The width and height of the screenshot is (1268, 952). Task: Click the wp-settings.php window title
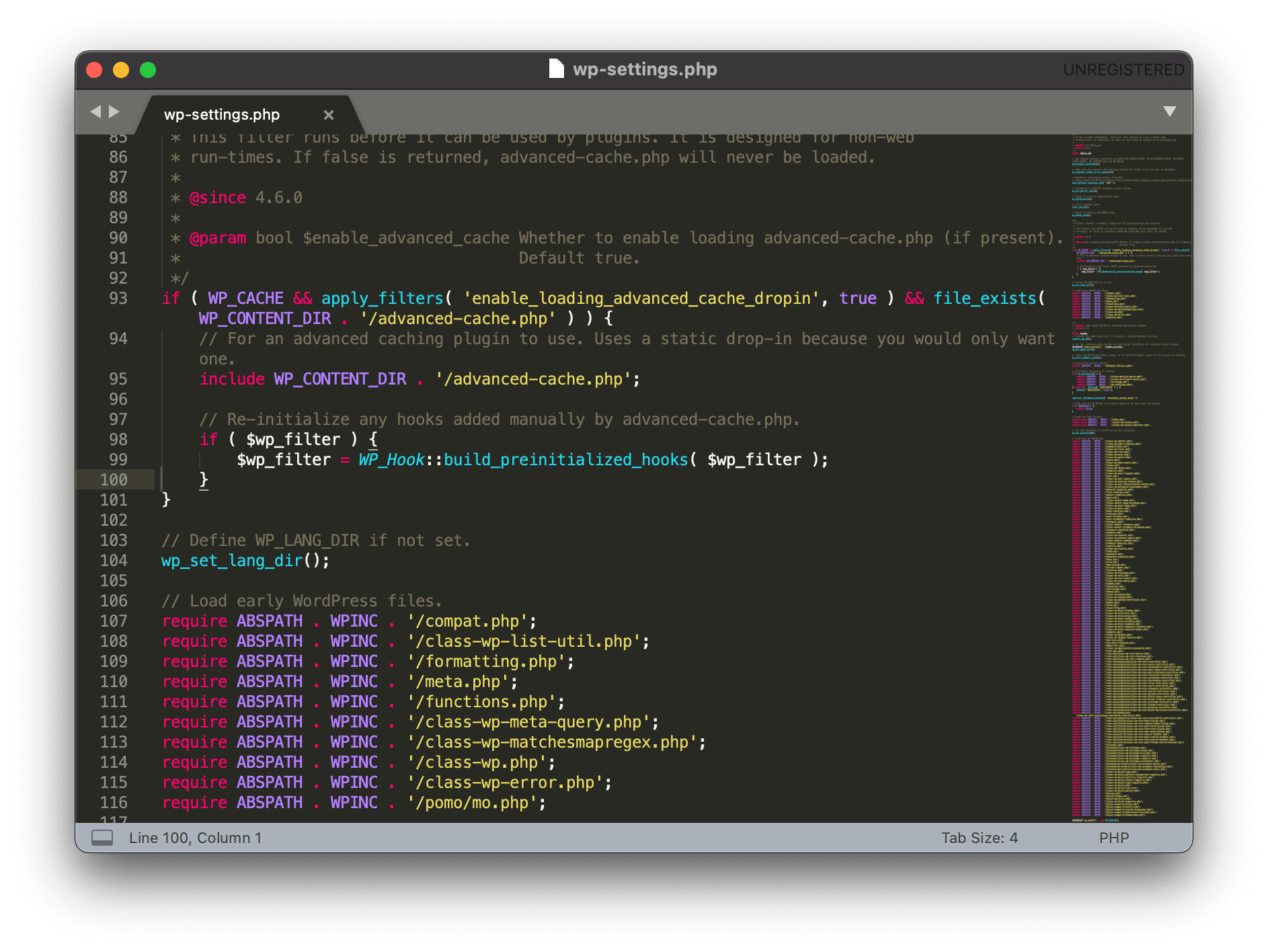point(645,69)
